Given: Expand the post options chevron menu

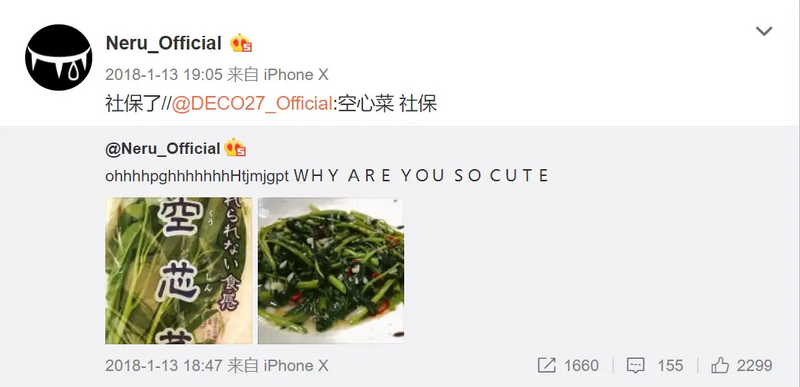Looking at the screenshot, I should coord(764,31).
